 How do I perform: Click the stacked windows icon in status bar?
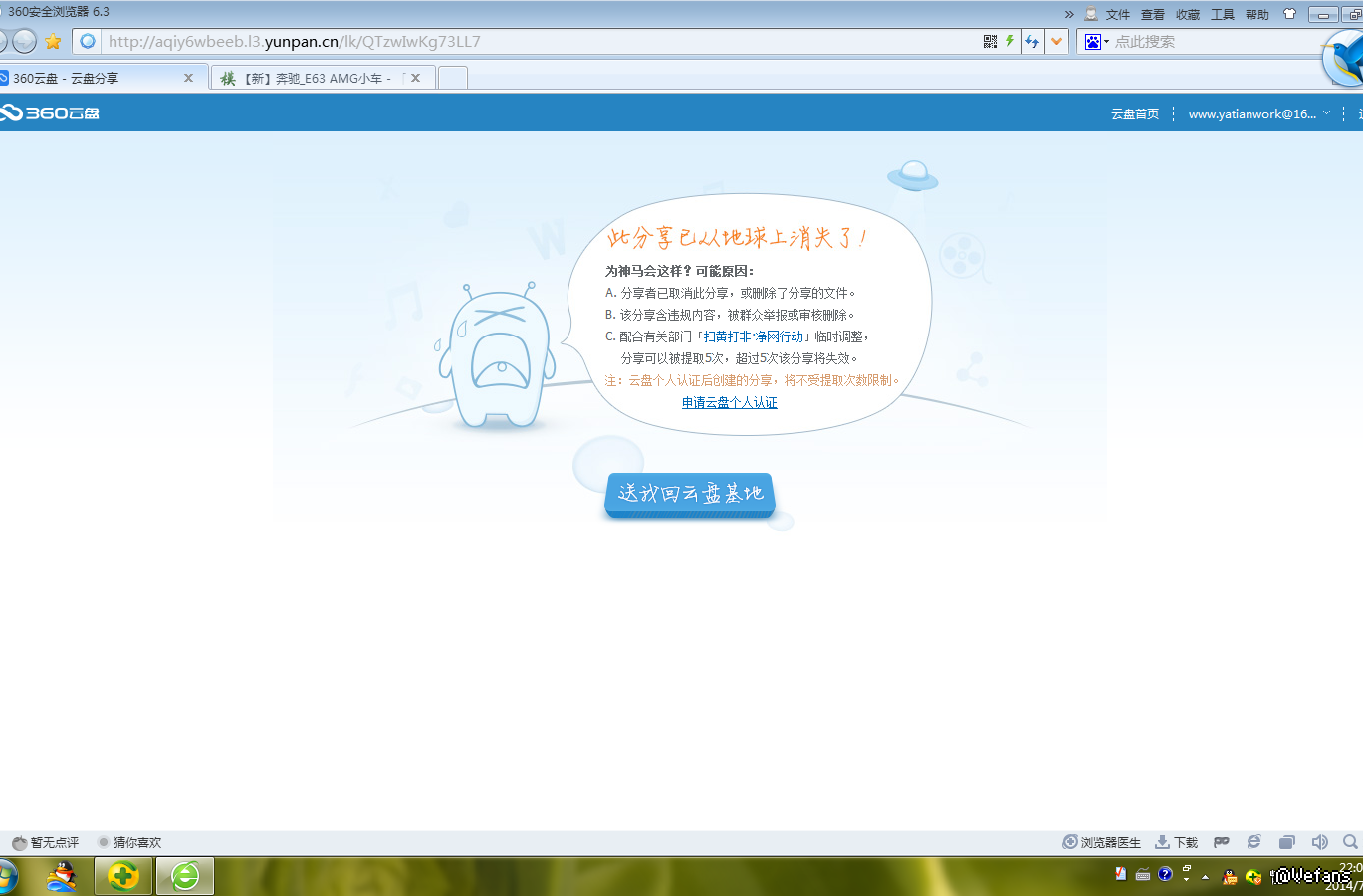point(1286,842)
